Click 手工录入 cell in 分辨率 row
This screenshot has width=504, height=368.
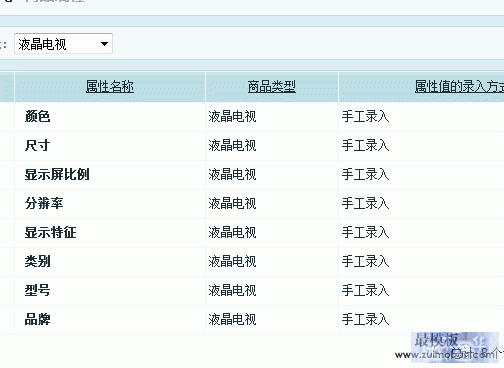pos(365,204)
